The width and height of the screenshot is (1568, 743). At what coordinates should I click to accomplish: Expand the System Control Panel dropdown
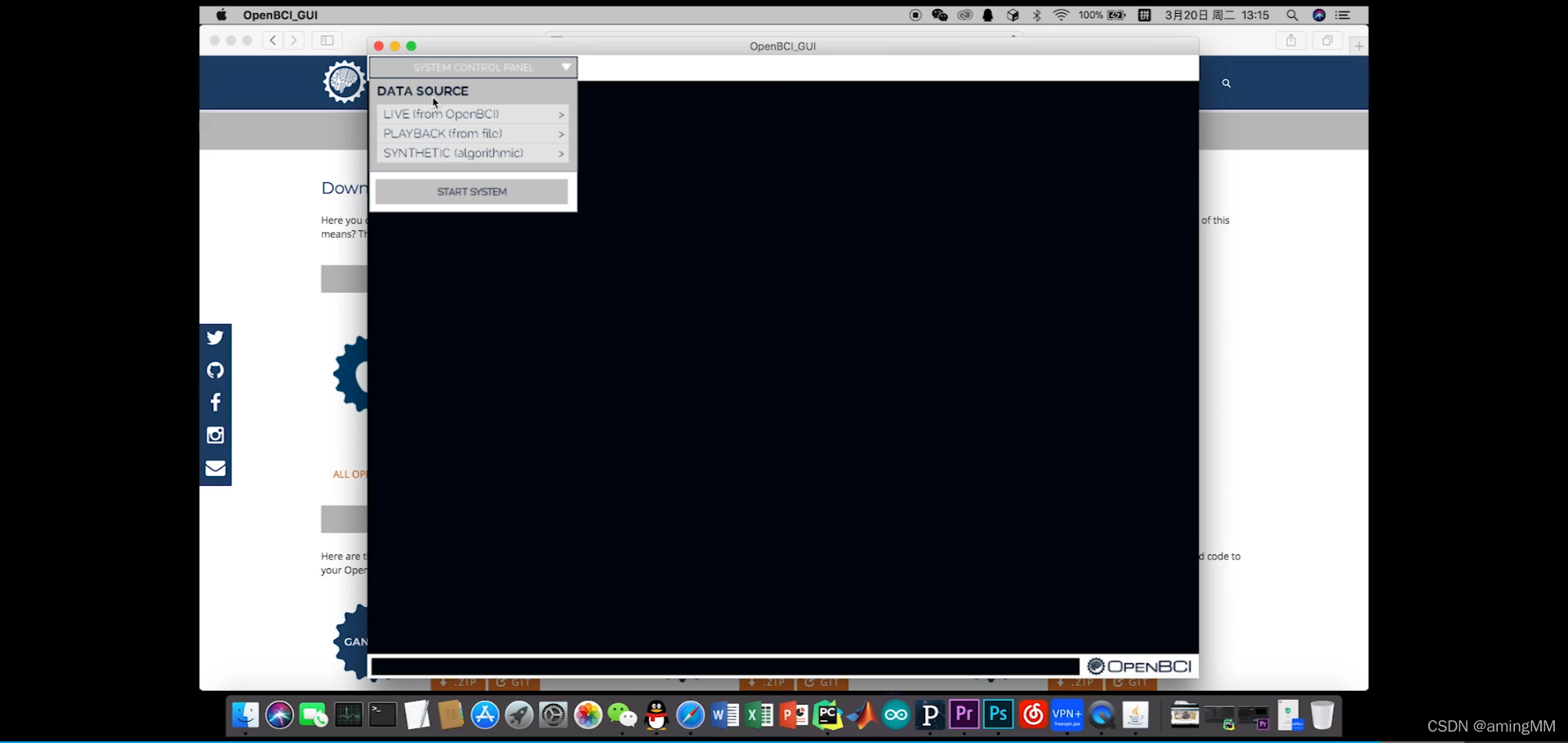[x=473, y=67]
